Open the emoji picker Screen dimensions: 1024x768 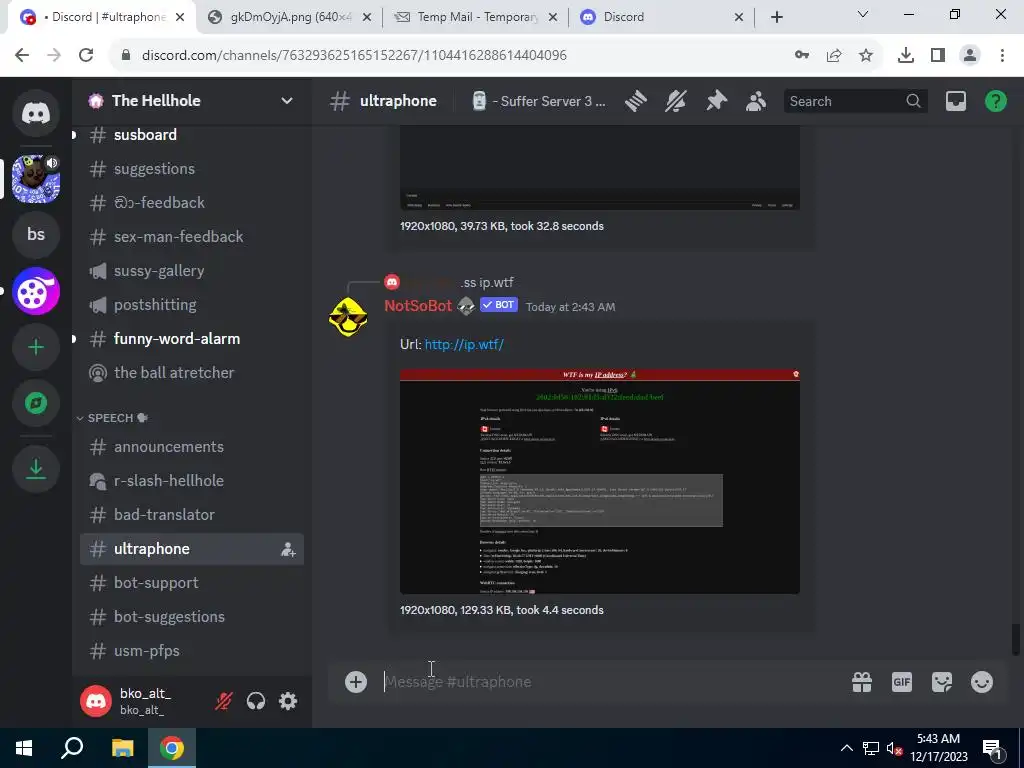pyautogui.click(x=982, y=682)
